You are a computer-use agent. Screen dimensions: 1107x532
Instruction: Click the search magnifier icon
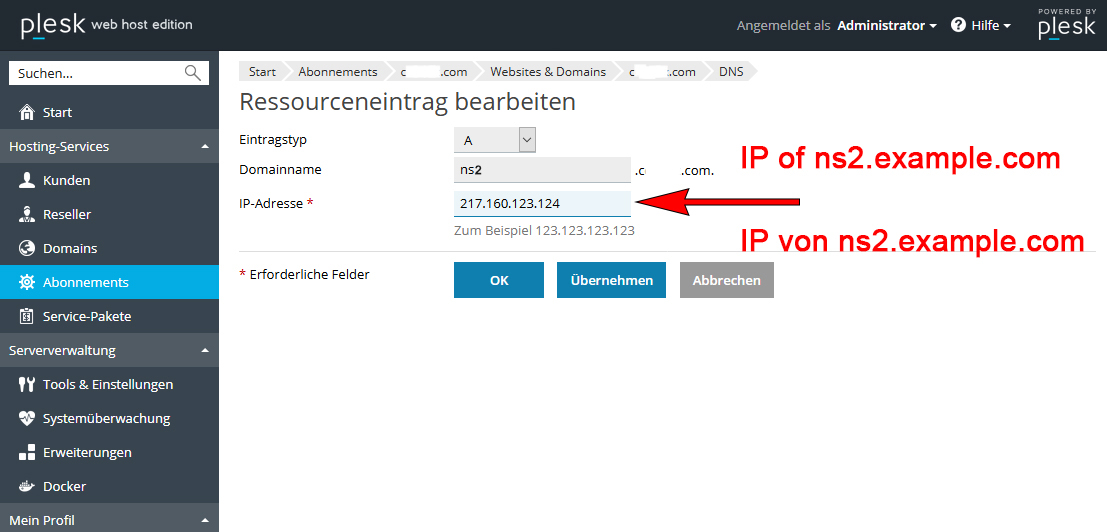(193, 73)
